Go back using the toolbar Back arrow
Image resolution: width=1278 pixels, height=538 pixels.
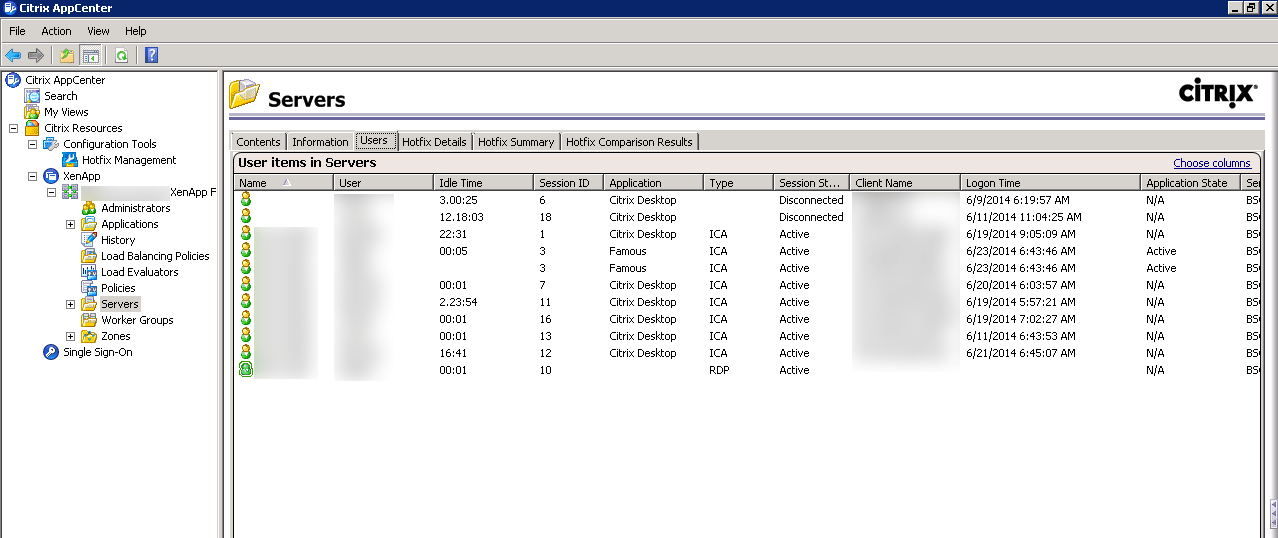13,55
